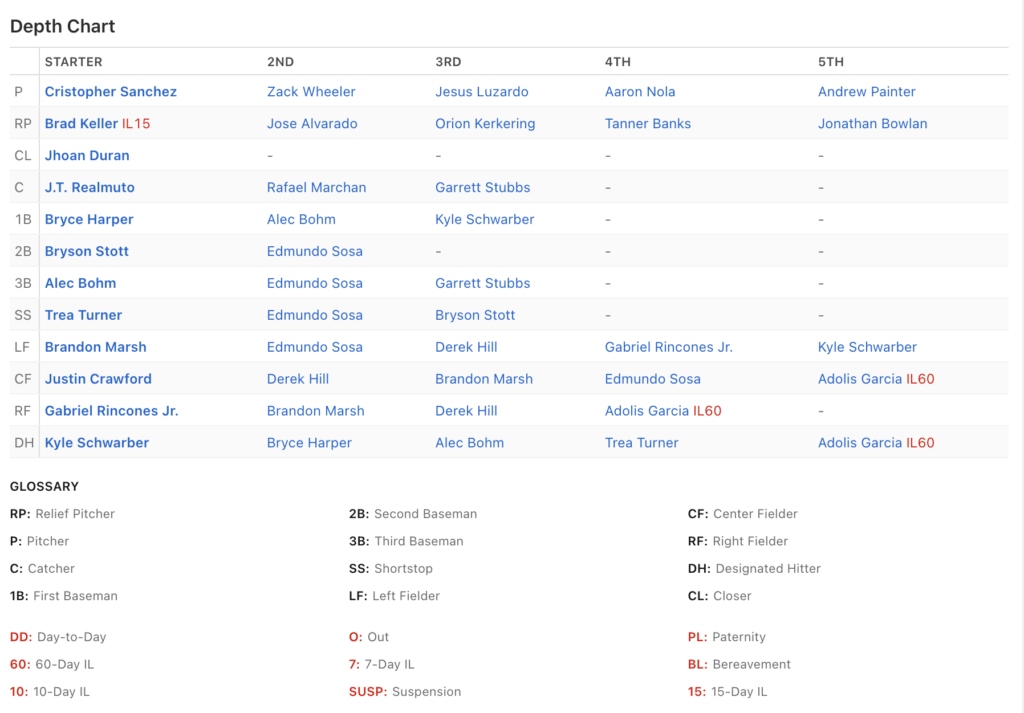Click Kyle Schwarber, starting DH

click(97, 443)
